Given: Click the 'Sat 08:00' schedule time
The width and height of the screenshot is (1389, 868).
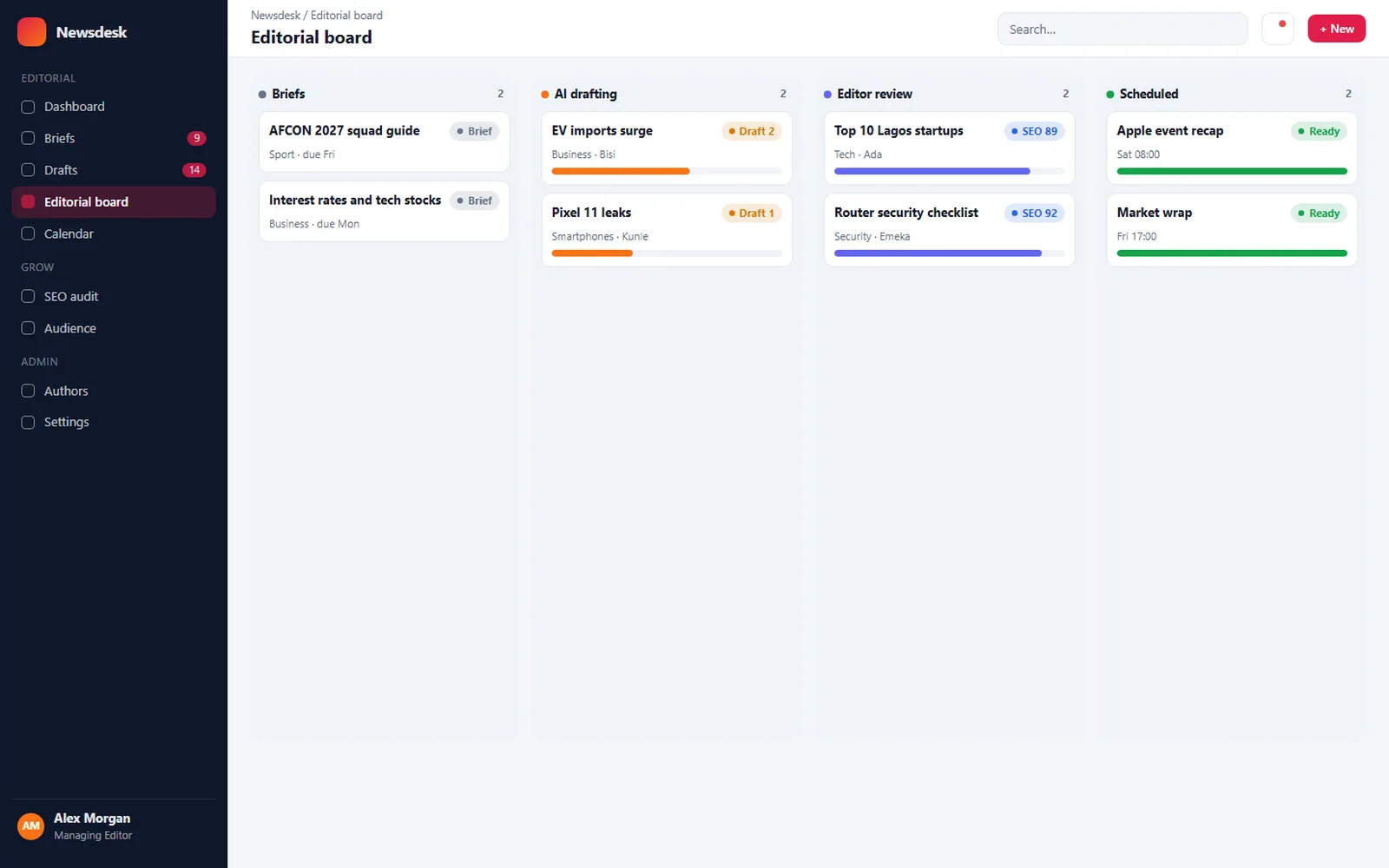Looking at the screenshot, I should tap(1138, 155).
